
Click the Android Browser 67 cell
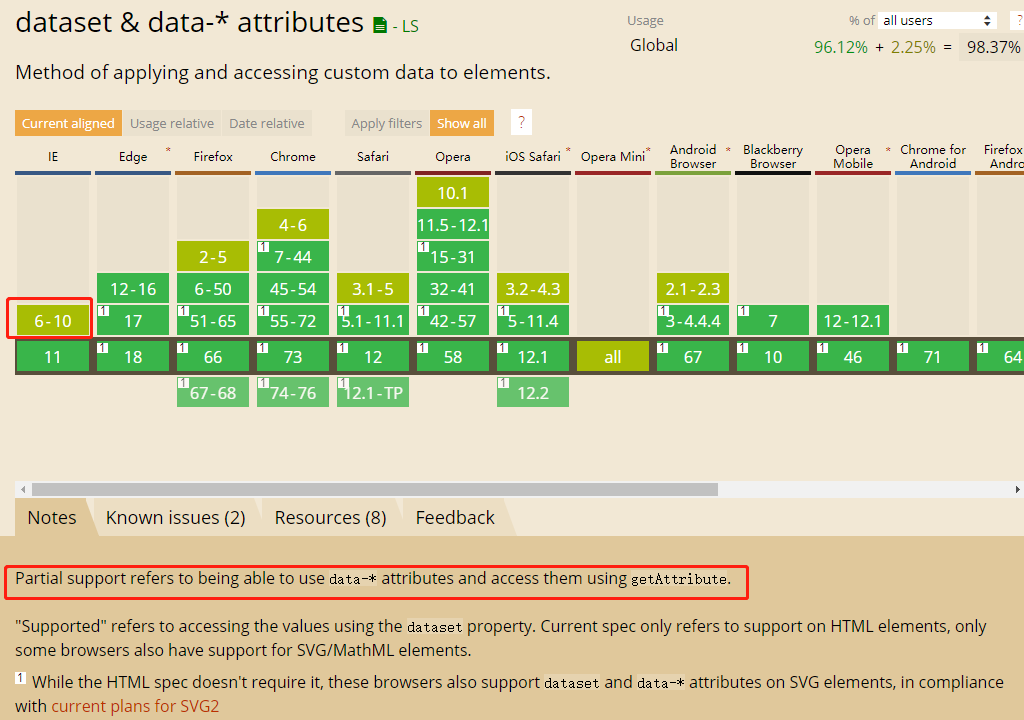(x=693, y=357)
